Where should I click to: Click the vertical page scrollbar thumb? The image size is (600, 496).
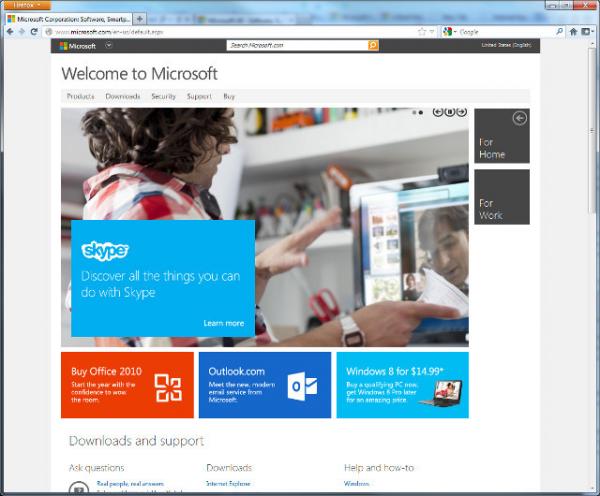pyautogui.click(x=592, y=130)
